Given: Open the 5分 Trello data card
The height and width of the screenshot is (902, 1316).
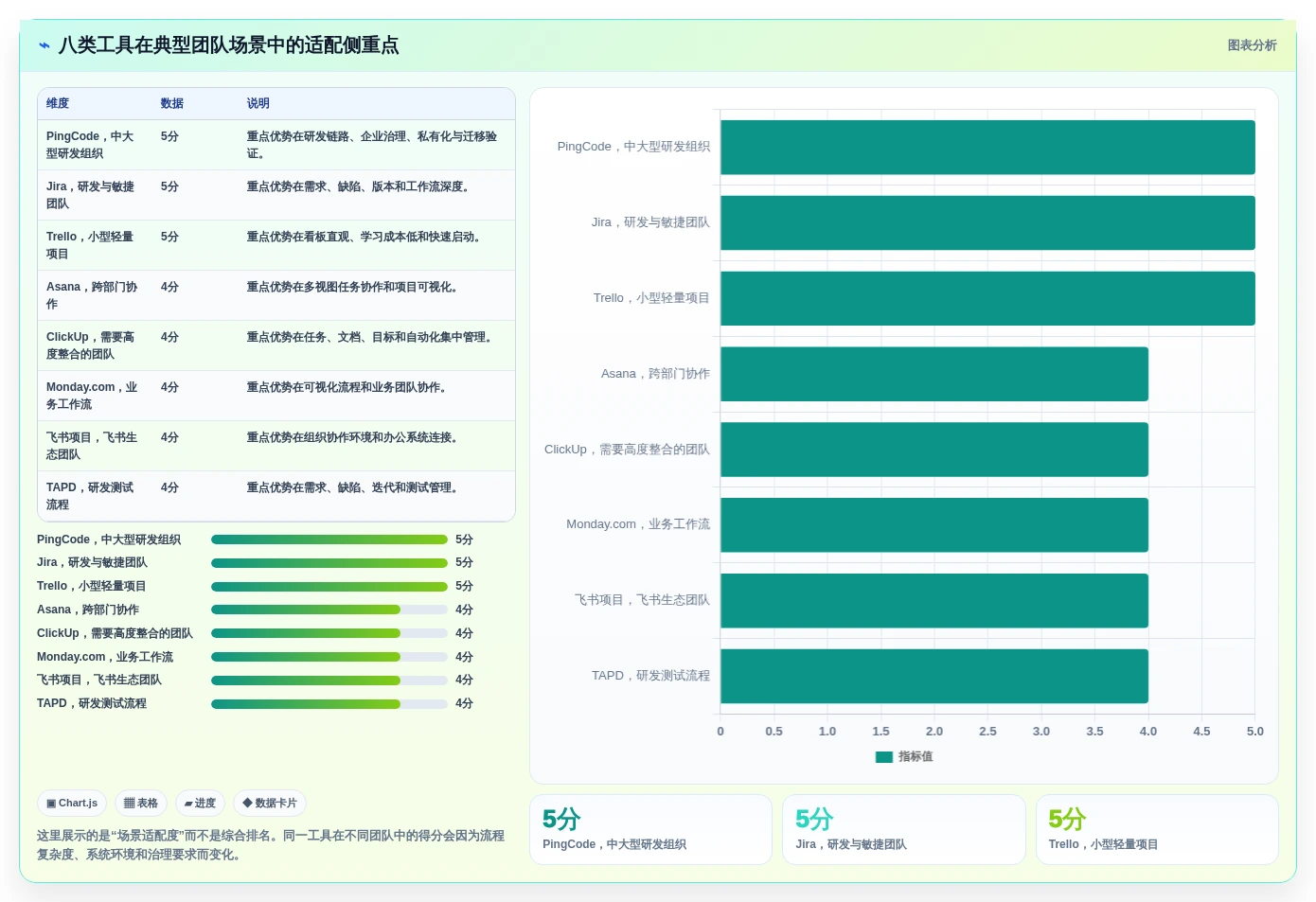Looking at the screenshot, I should pos(1157,829).
